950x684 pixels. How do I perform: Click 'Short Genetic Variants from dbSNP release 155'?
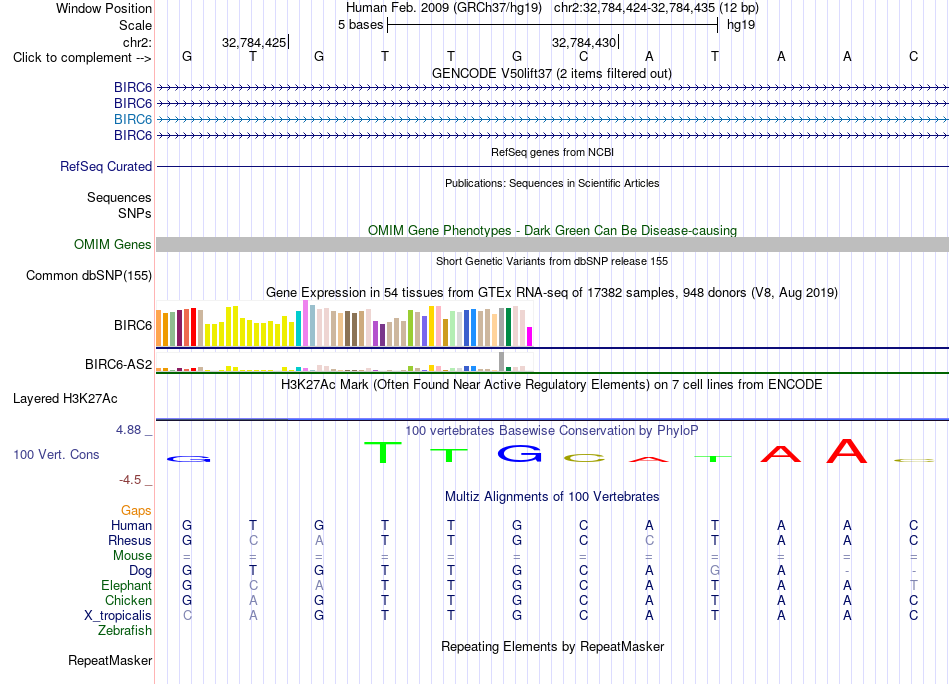552,261
